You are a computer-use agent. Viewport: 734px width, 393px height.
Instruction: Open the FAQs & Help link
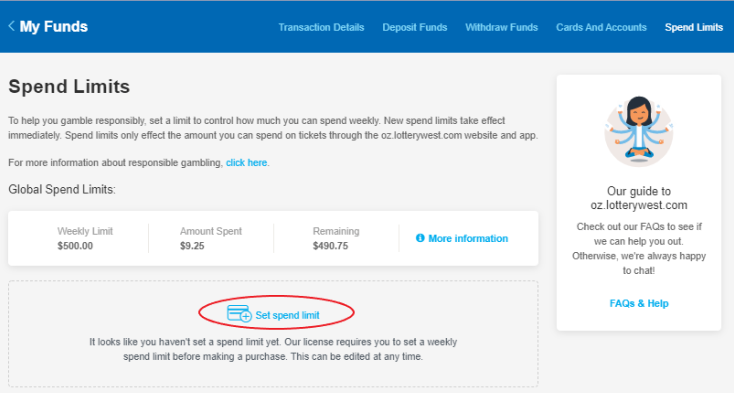[639, 304]
